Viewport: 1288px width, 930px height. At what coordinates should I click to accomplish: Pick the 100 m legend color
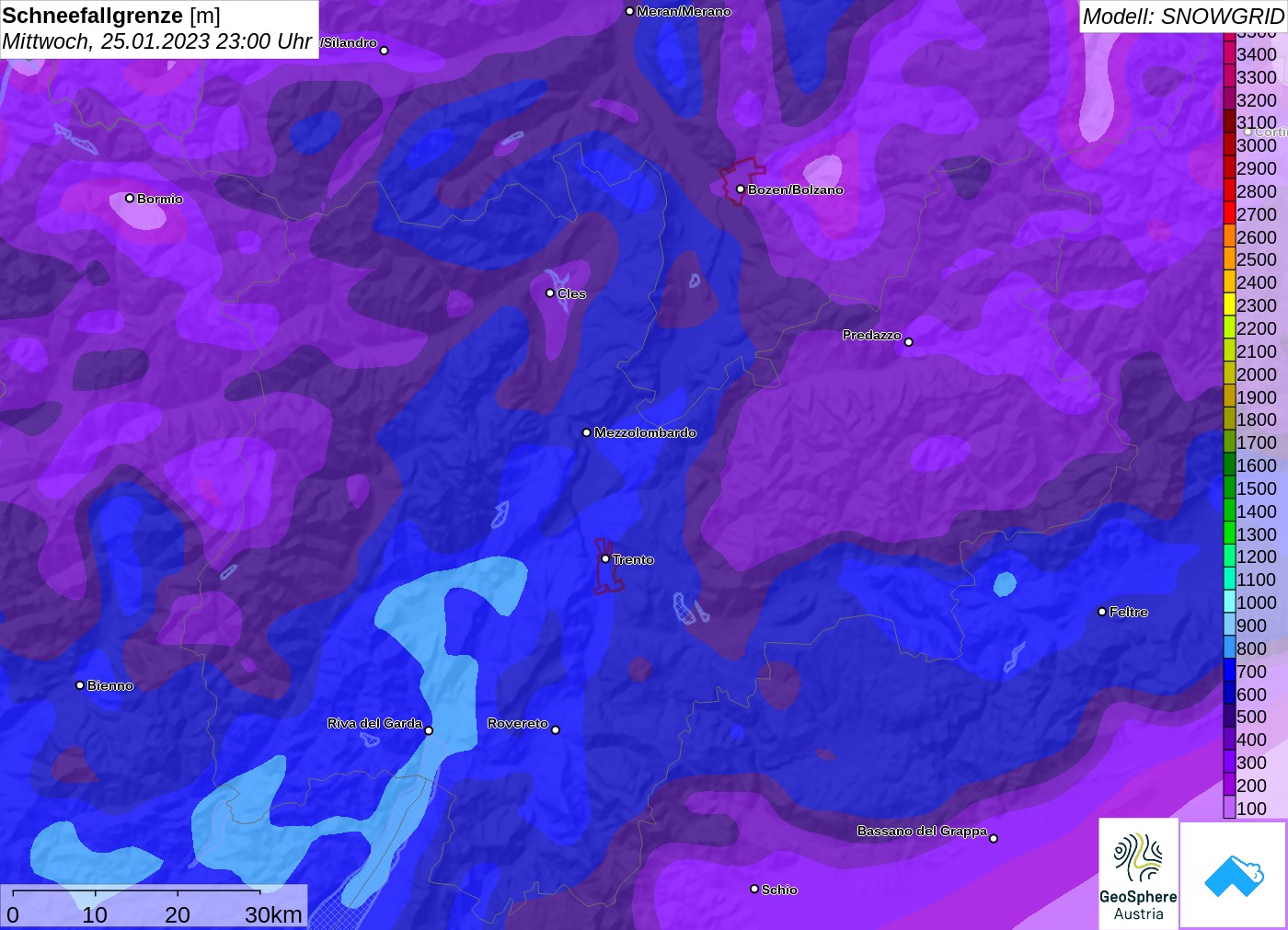pos(1229,808)
